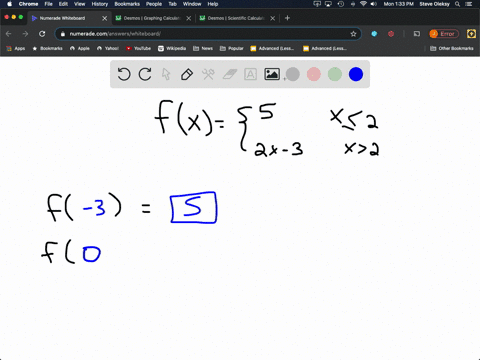Viewport: 480px width, 360px height.
Task: Go forward with browser forward arrow
Action: click(x=25, y=34)
